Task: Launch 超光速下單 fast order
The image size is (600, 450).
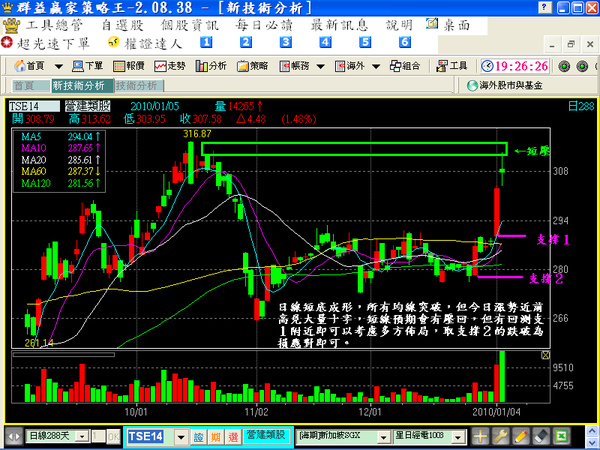Action: 46,43
